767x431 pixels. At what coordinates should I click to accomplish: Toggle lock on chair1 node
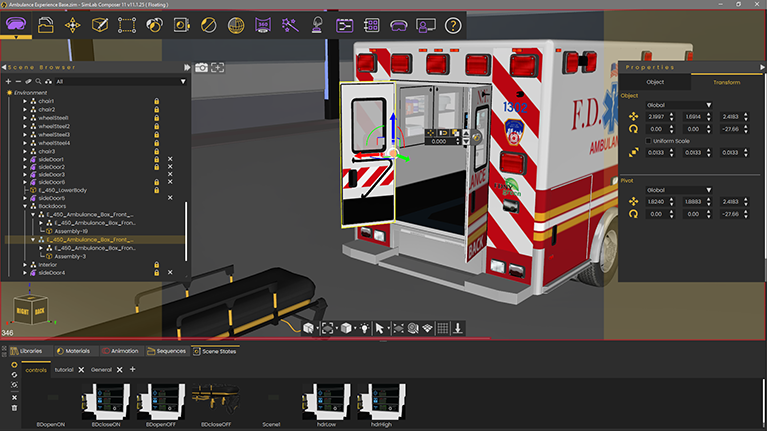157,101
